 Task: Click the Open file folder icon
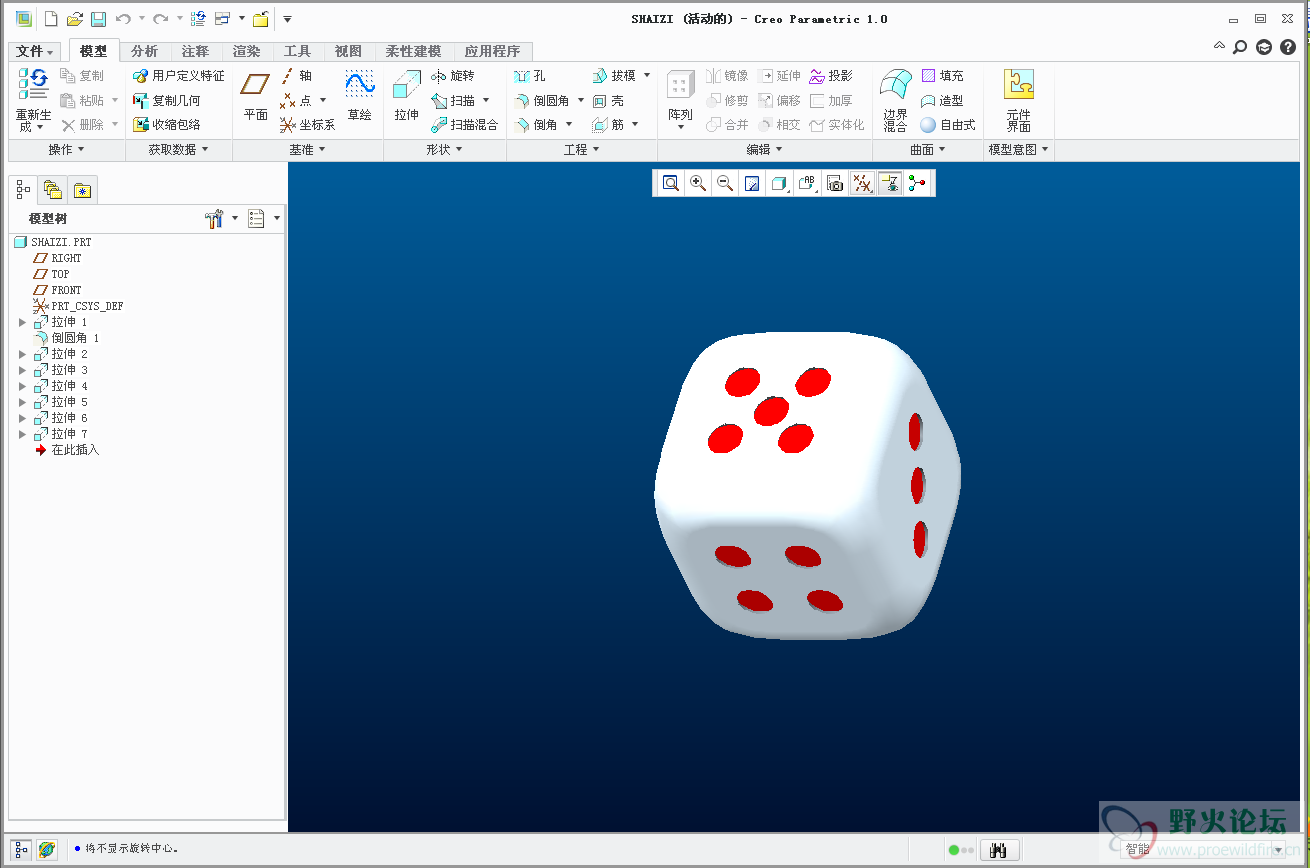pyautogui.click(x=75, y=19)
